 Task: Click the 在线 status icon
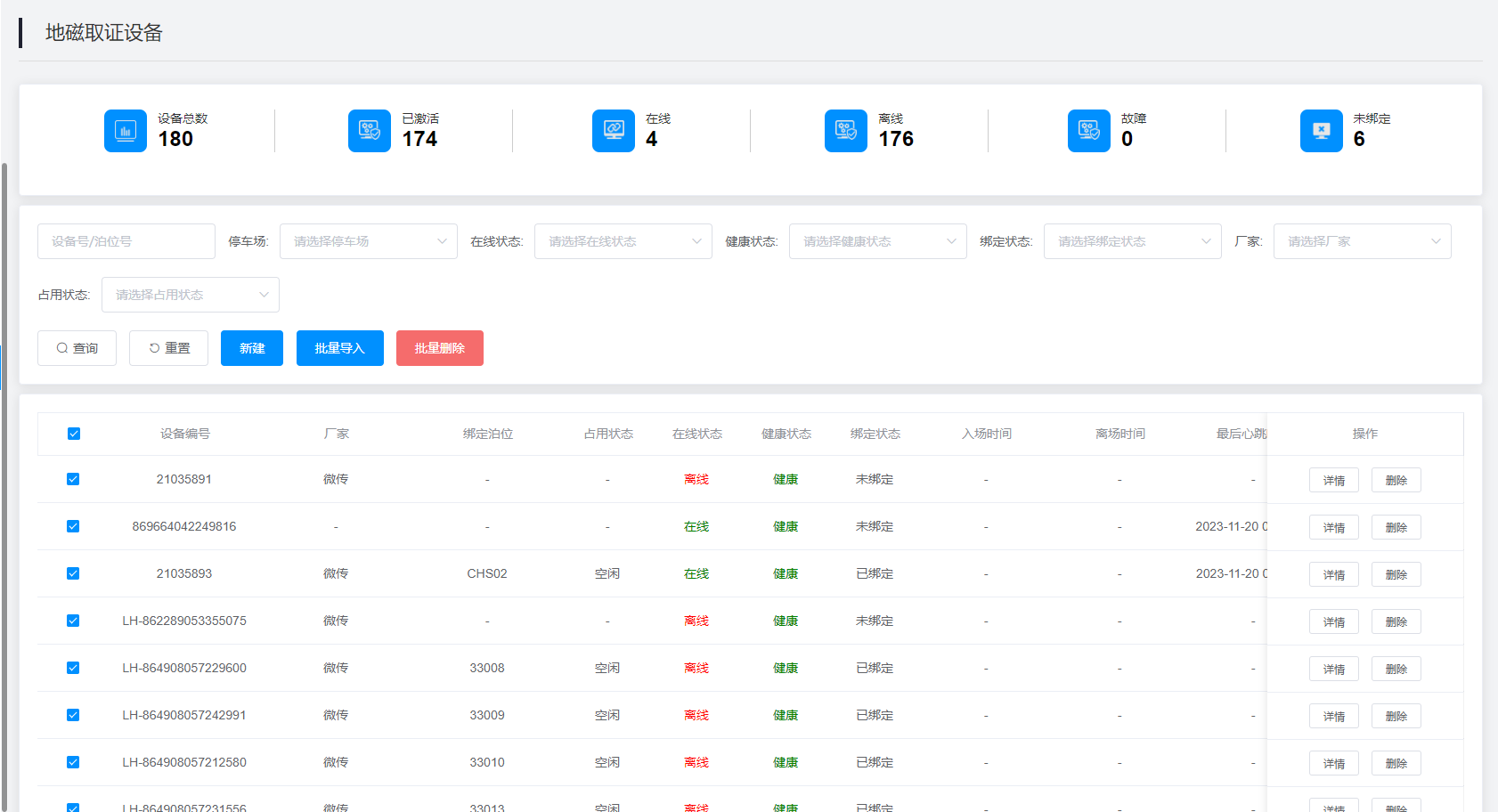click(614, 131)
